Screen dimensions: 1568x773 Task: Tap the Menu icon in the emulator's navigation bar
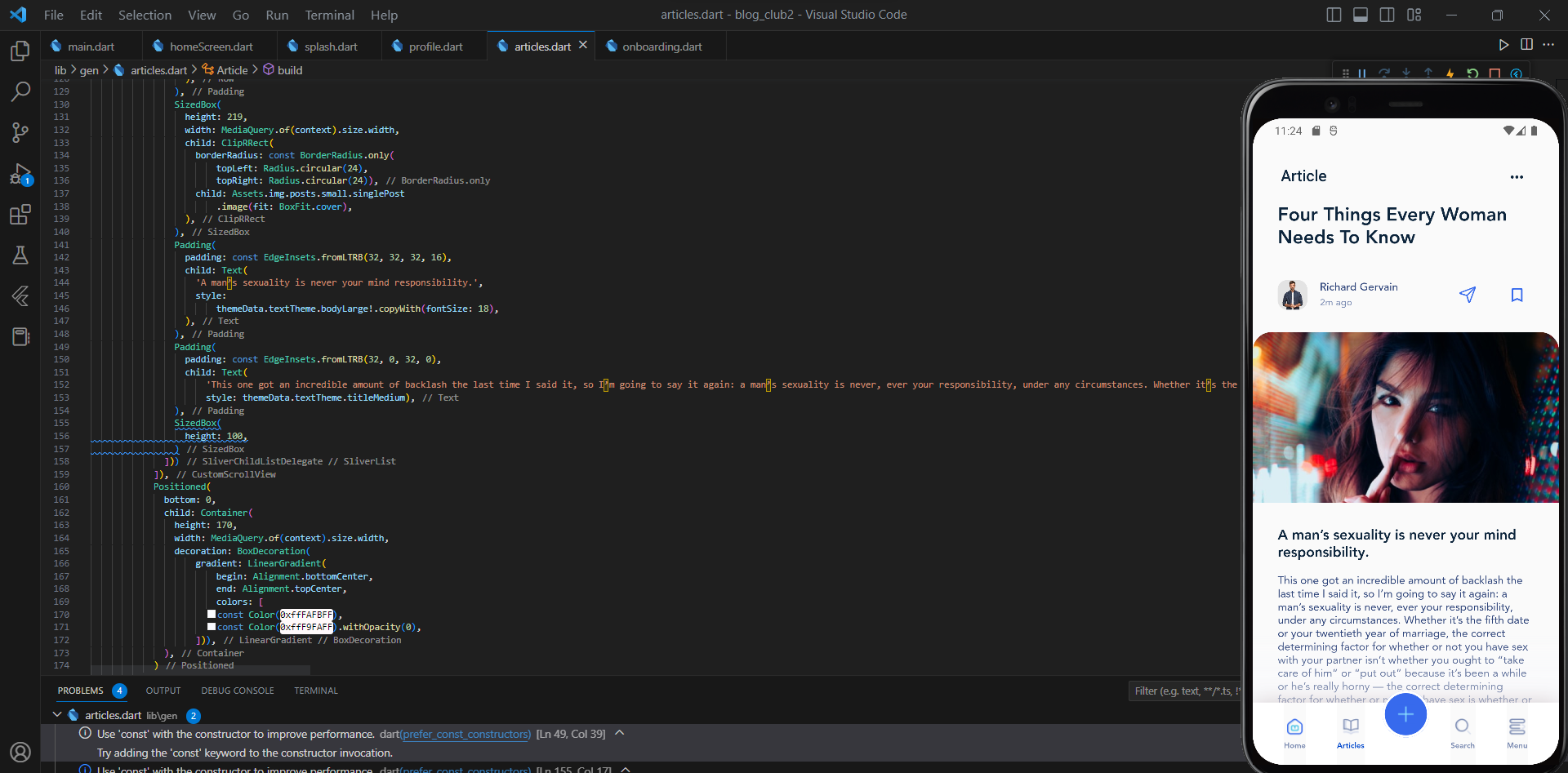pos(1517,732)
